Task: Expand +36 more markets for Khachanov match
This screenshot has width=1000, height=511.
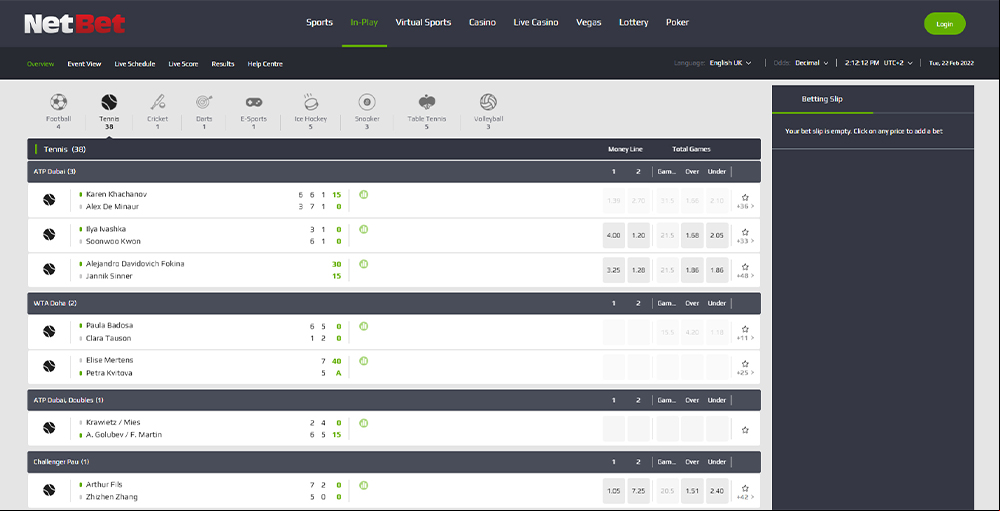Action: pyautogui.click(x=745, y=206)
